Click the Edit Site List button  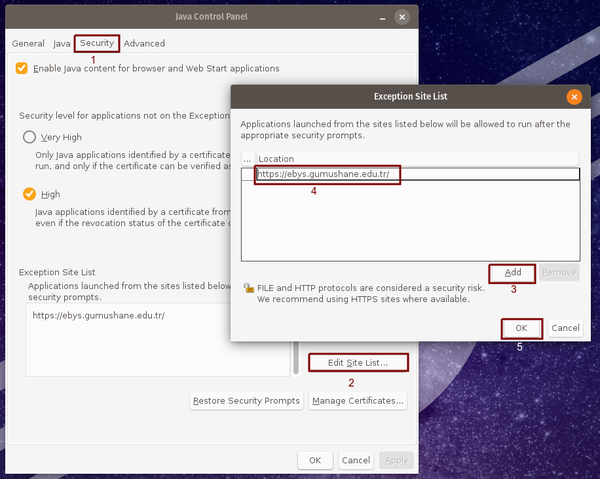point(357,362)
